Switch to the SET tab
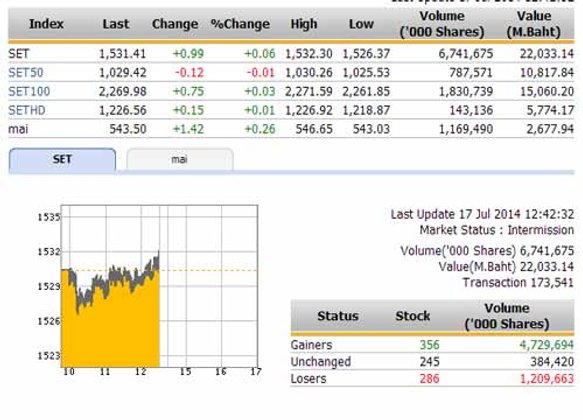 pos(62,160)
